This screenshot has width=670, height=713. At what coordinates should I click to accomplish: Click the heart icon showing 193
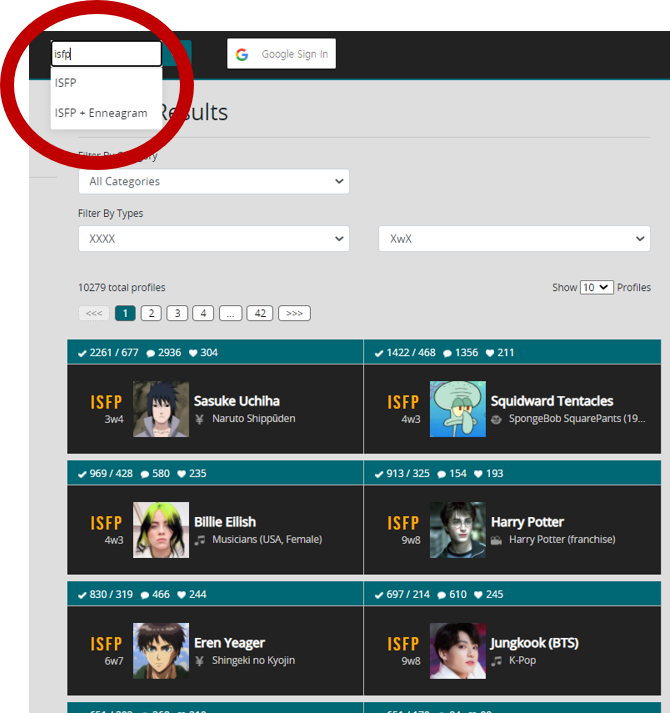click(478, 474)
